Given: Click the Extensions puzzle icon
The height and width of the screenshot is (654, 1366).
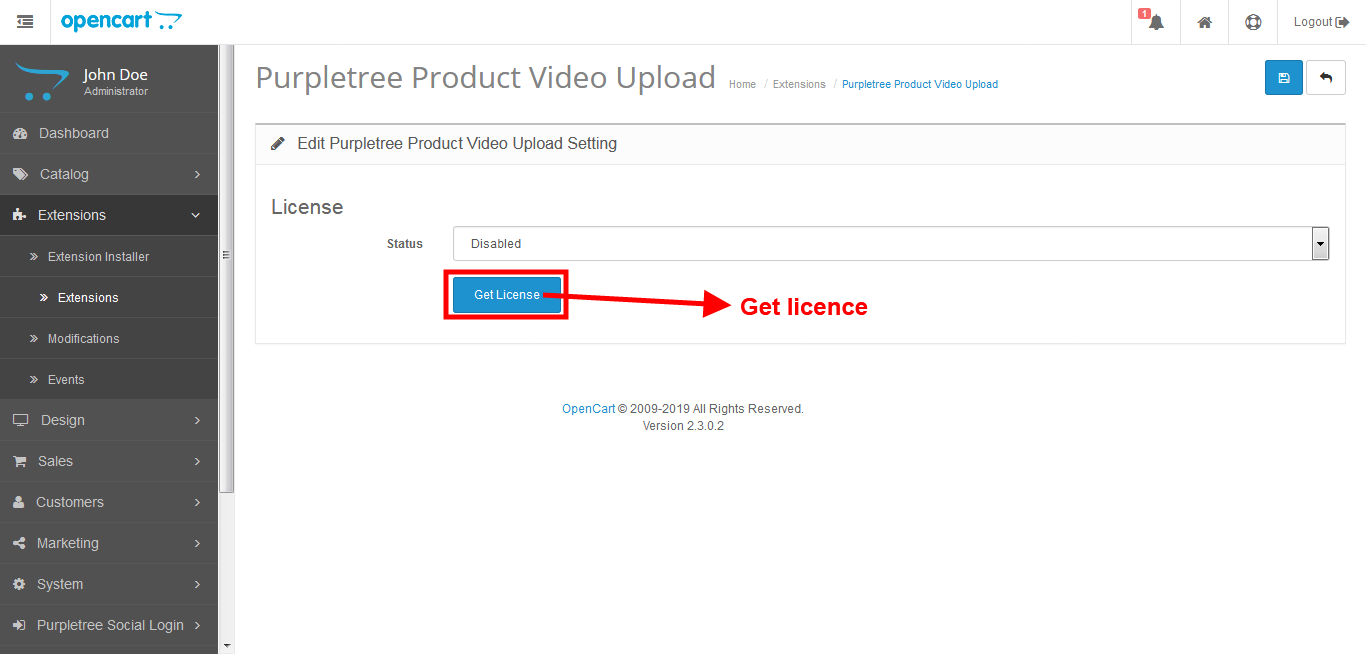Looking at the screenshot, I should 19,215.
